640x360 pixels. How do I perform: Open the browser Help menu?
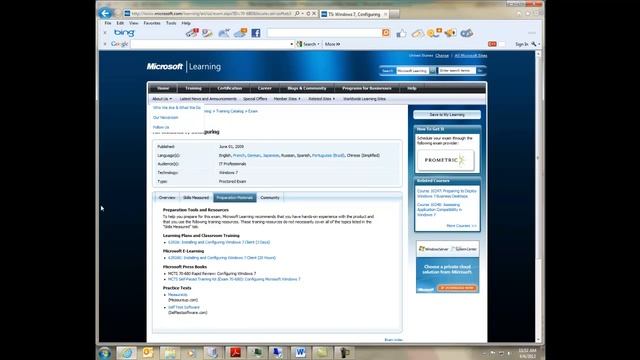pos(186,23)
